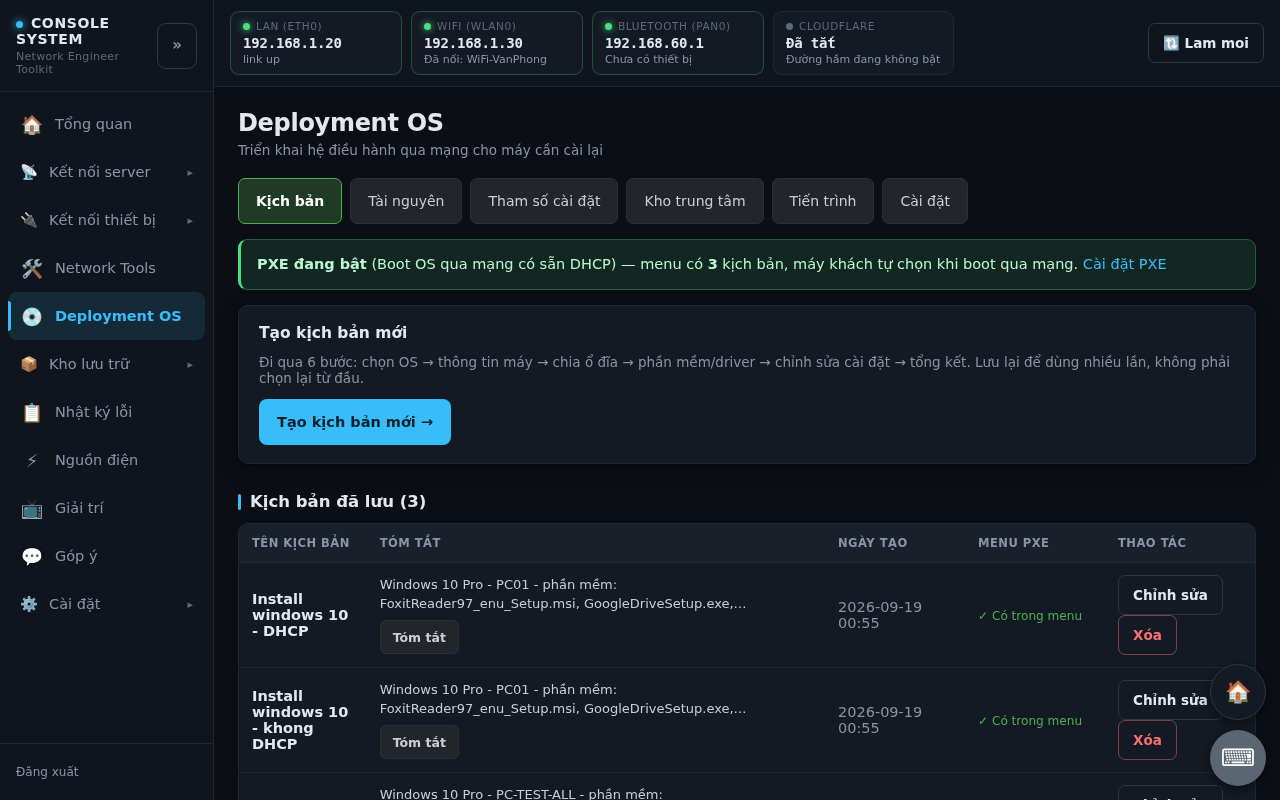The height and width of the screenshot is (800, 1280).
Task: Edit the Install windows 10 - DHCP script
Action: (1170, 595)
